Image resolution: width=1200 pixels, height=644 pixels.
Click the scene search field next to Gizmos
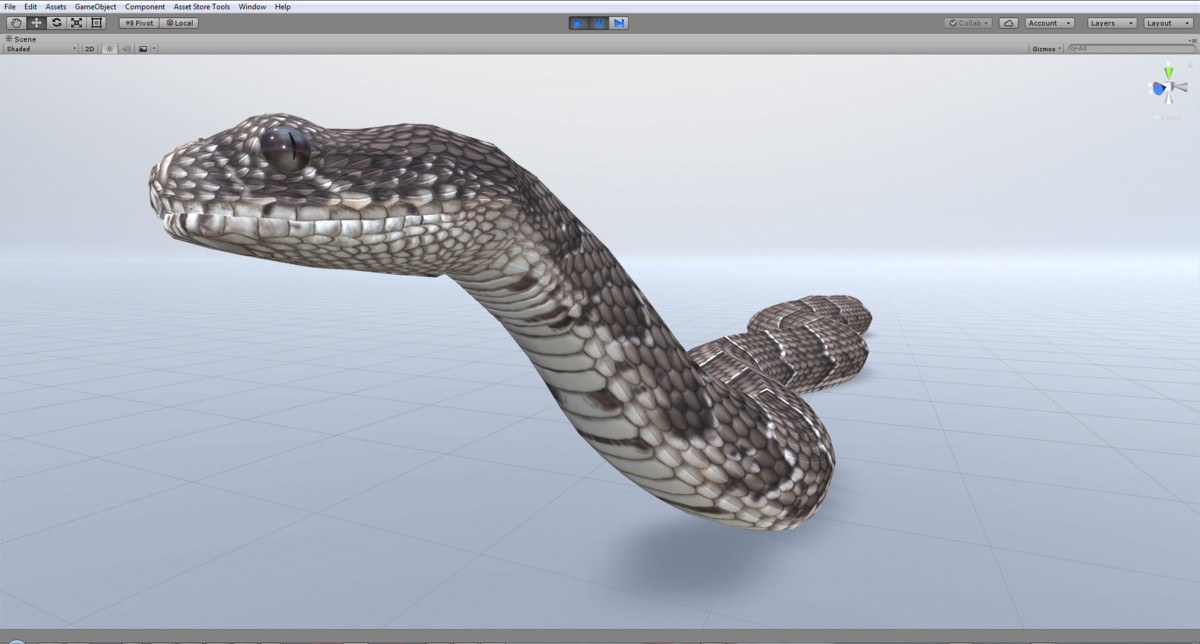click(1130, 47)
